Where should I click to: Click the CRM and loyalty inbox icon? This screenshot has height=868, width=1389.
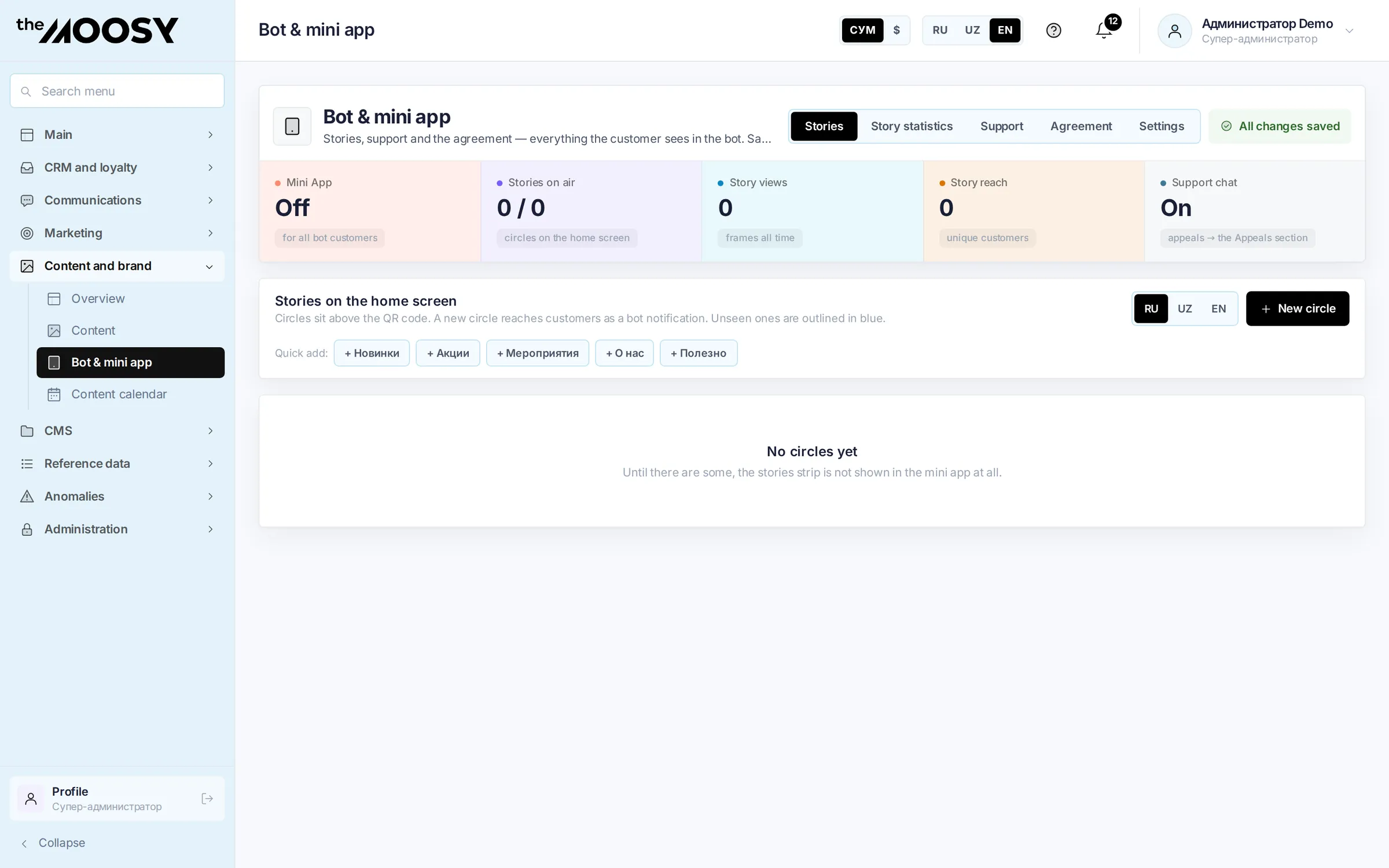(x=27, y=168)
